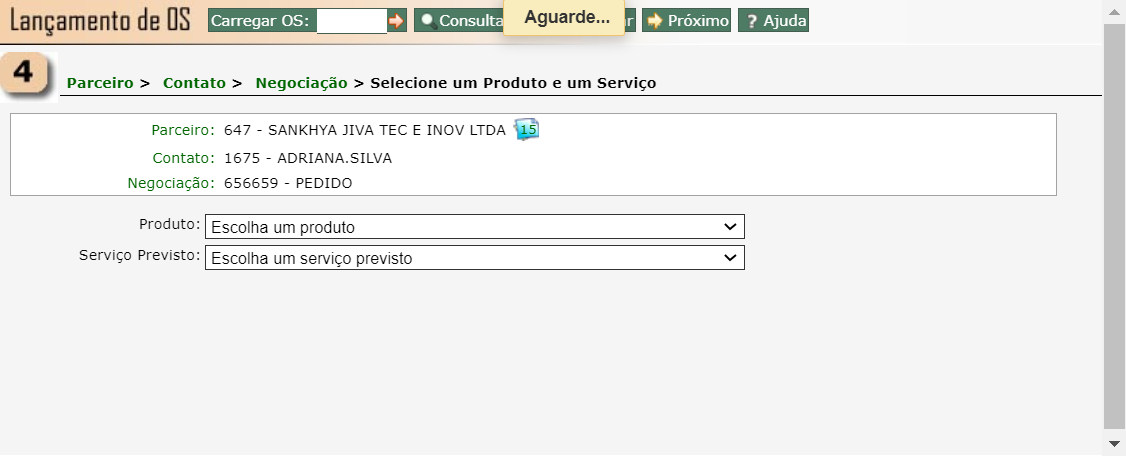This screenshot has height=456, width=1126.
Task: Click the Consultar magnifier icon
Action: pos(429,22)
